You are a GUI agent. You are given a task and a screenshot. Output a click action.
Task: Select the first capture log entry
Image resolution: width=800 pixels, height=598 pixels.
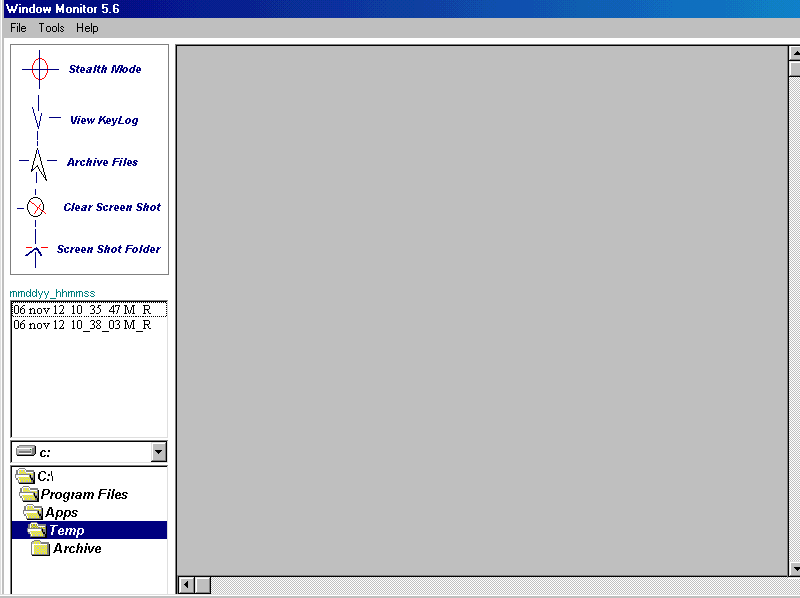coord(88,309)
